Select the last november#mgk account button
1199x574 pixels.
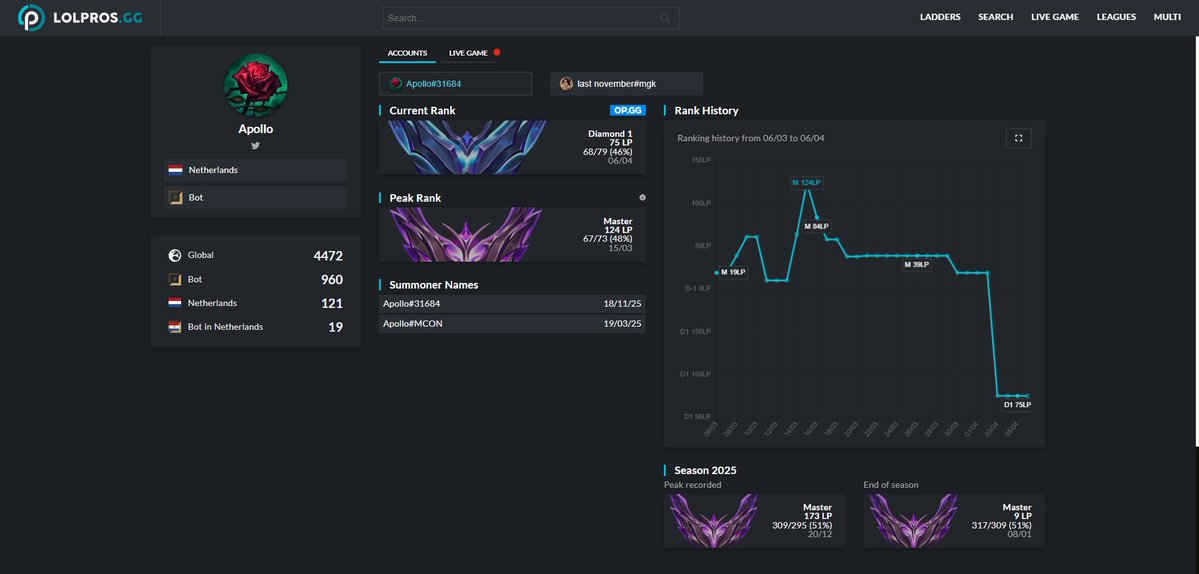(x=626, y=84)
